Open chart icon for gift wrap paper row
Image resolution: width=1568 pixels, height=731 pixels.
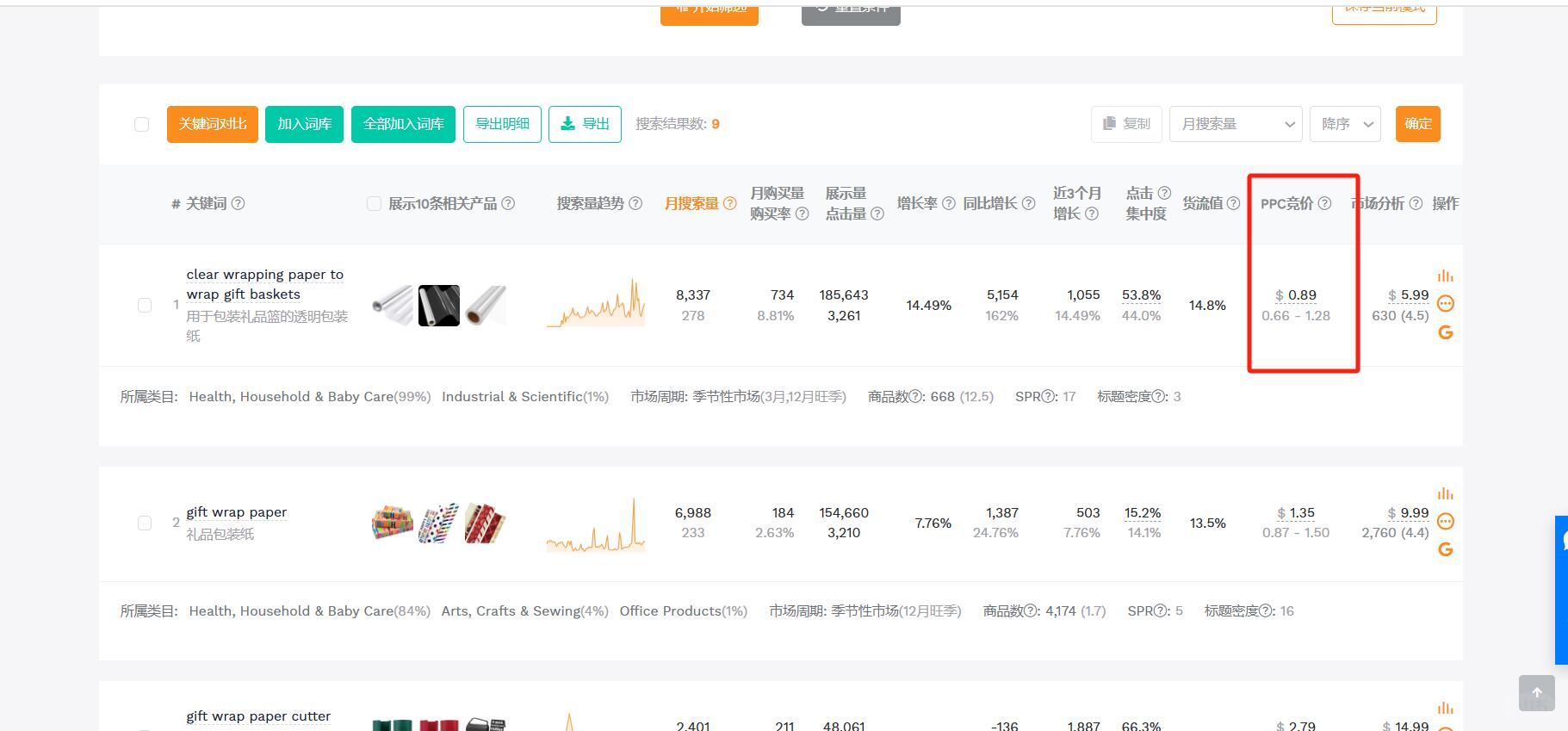(x=1445, y=493)
